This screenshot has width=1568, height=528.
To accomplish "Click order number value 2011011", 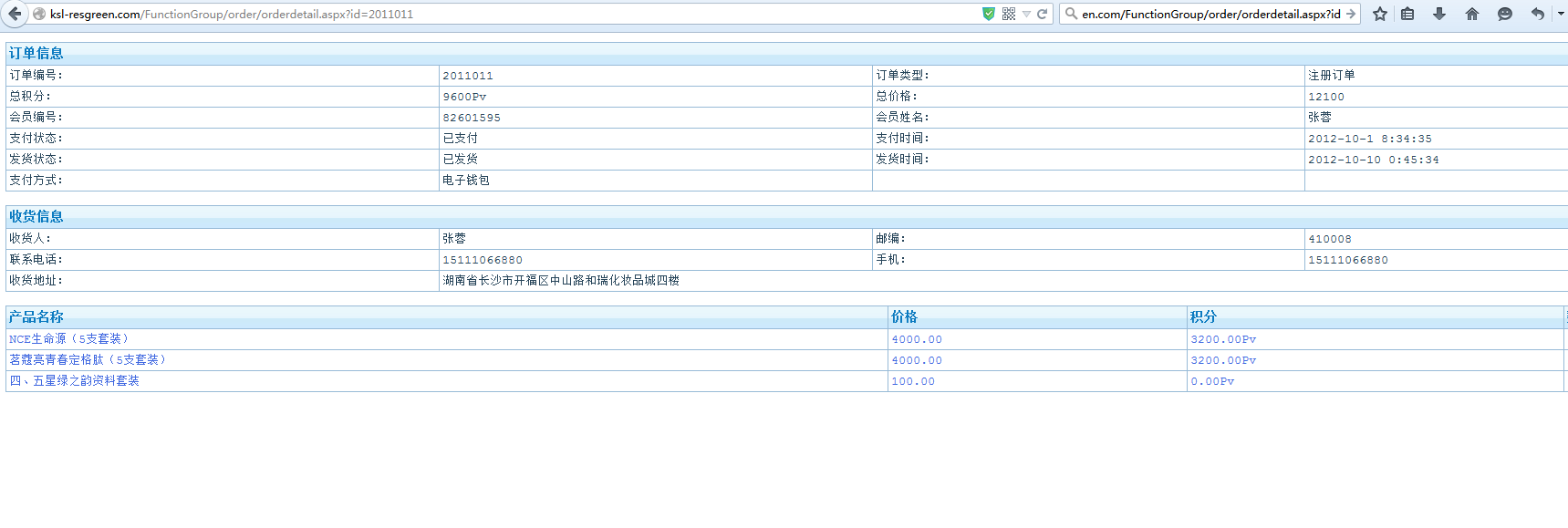I will 468,76.
